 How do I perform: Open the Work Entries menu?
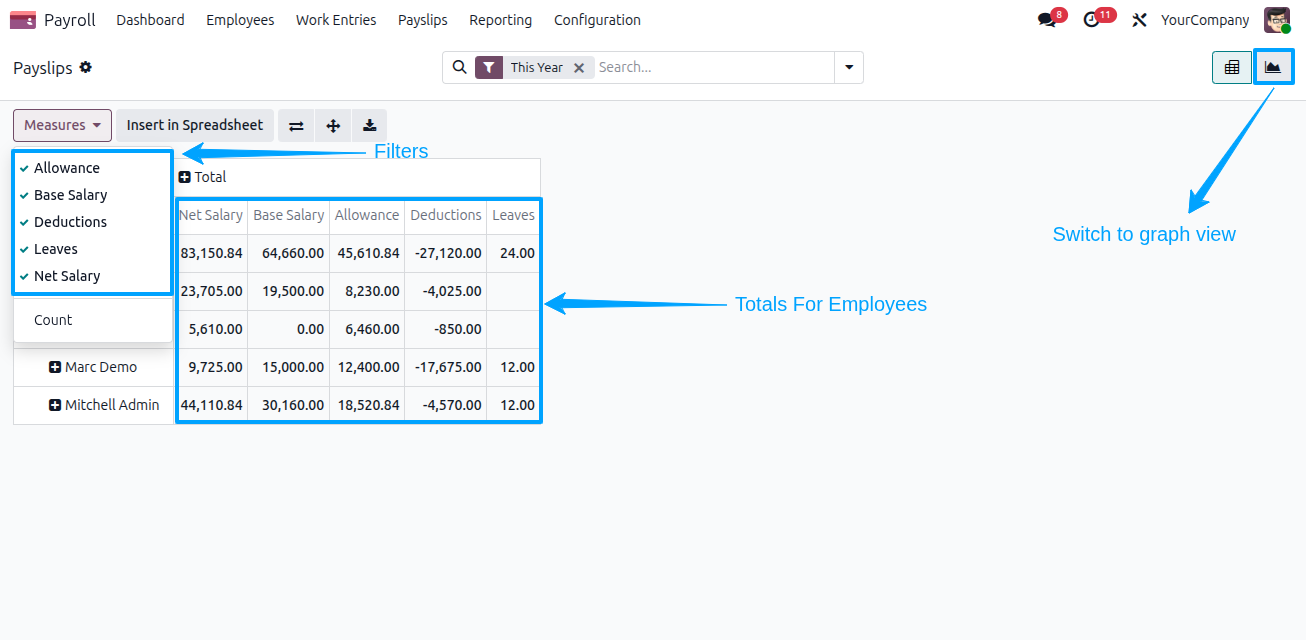336,20
